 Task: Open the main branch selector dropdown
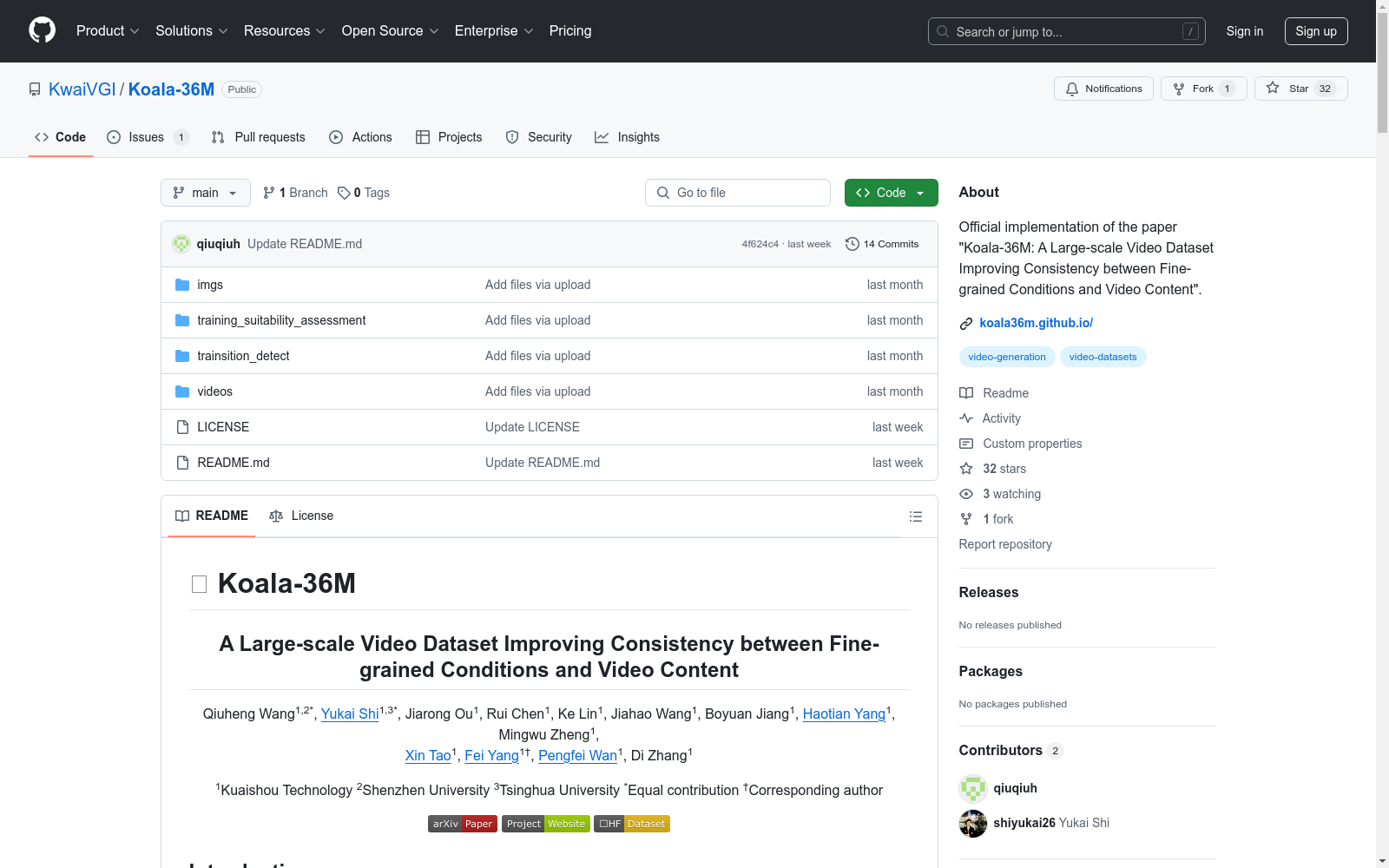click(206, 193)
